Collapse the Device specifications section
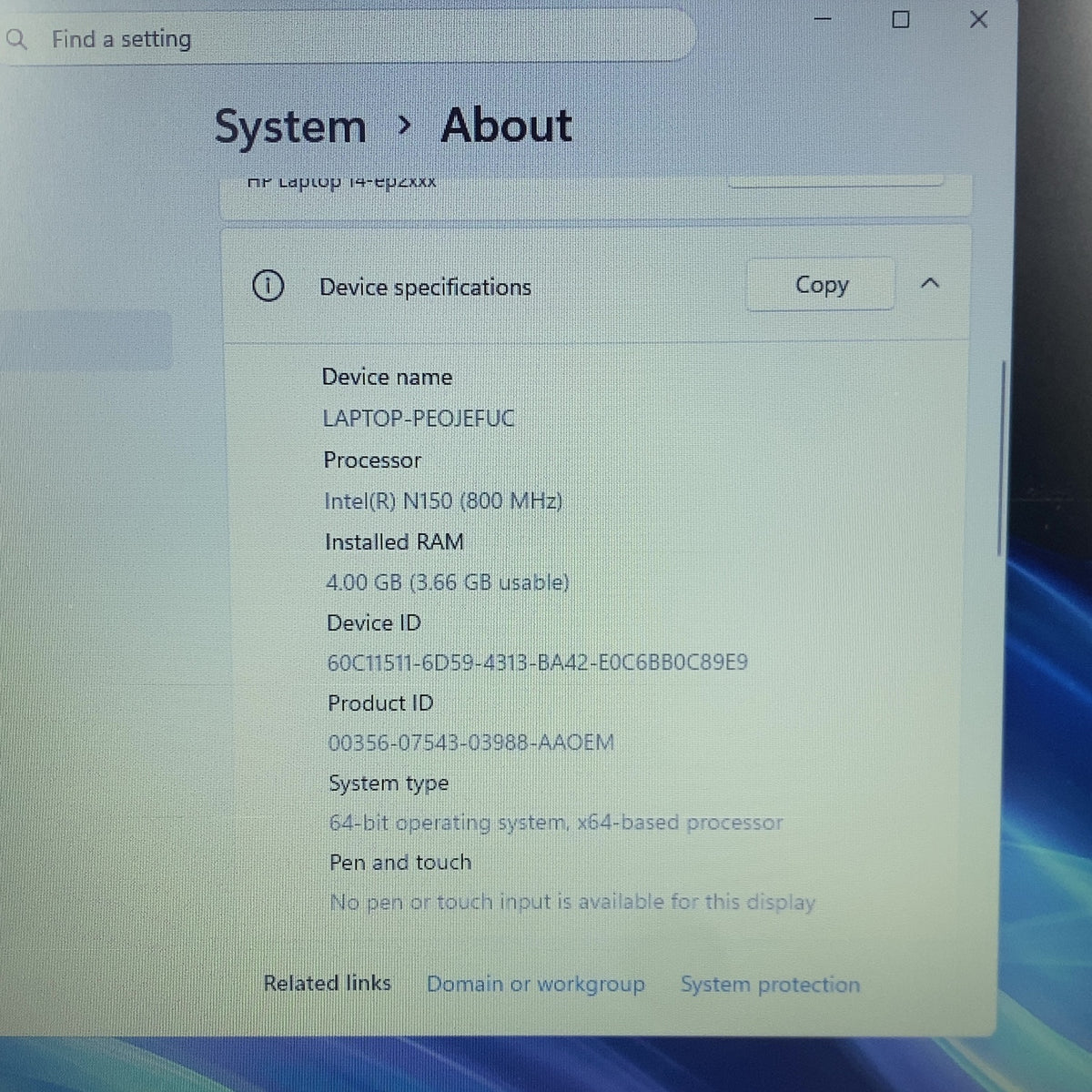 [x=929, y=284]
